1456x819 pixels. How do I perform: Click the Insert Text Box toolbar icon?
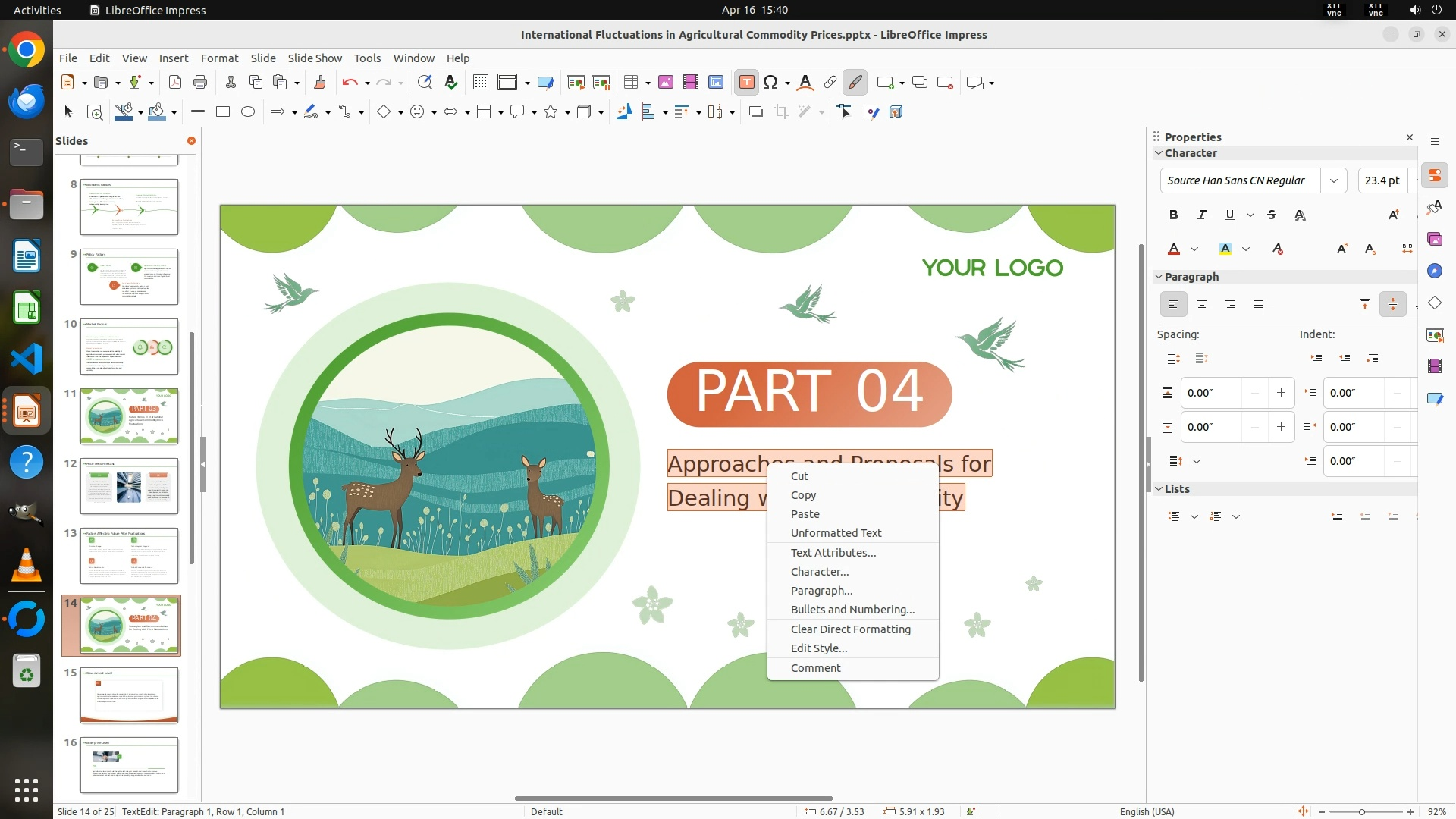tap(746, 83)
